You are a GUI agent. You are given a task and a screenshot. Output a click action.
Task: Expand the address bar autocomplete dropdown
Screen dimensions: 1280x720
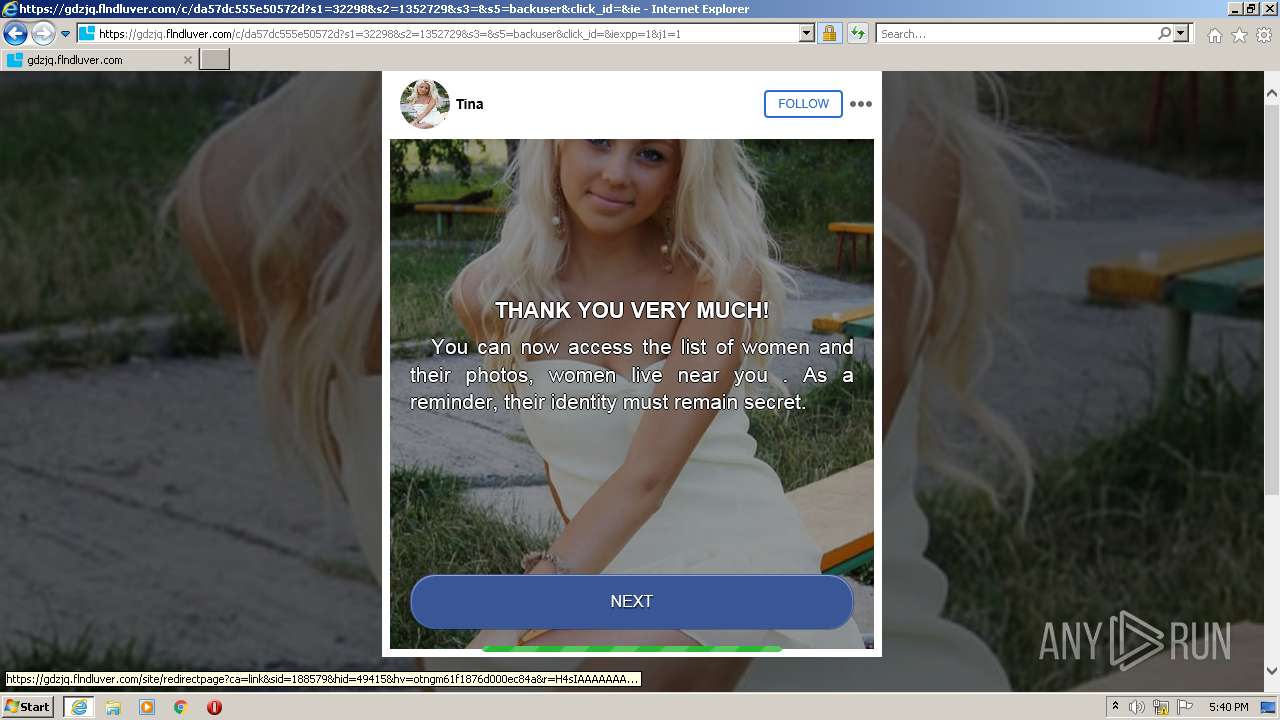point(807,33)
